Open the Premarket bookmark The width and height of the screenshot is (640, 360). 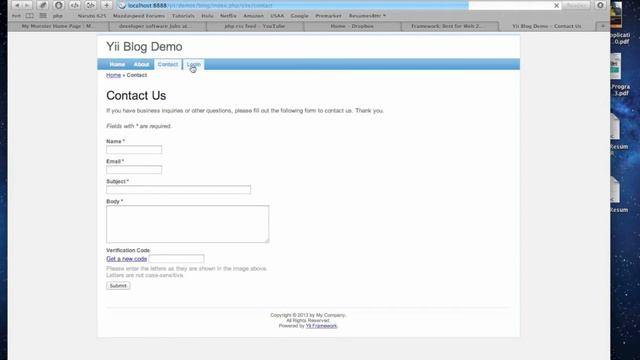point(328,16)
